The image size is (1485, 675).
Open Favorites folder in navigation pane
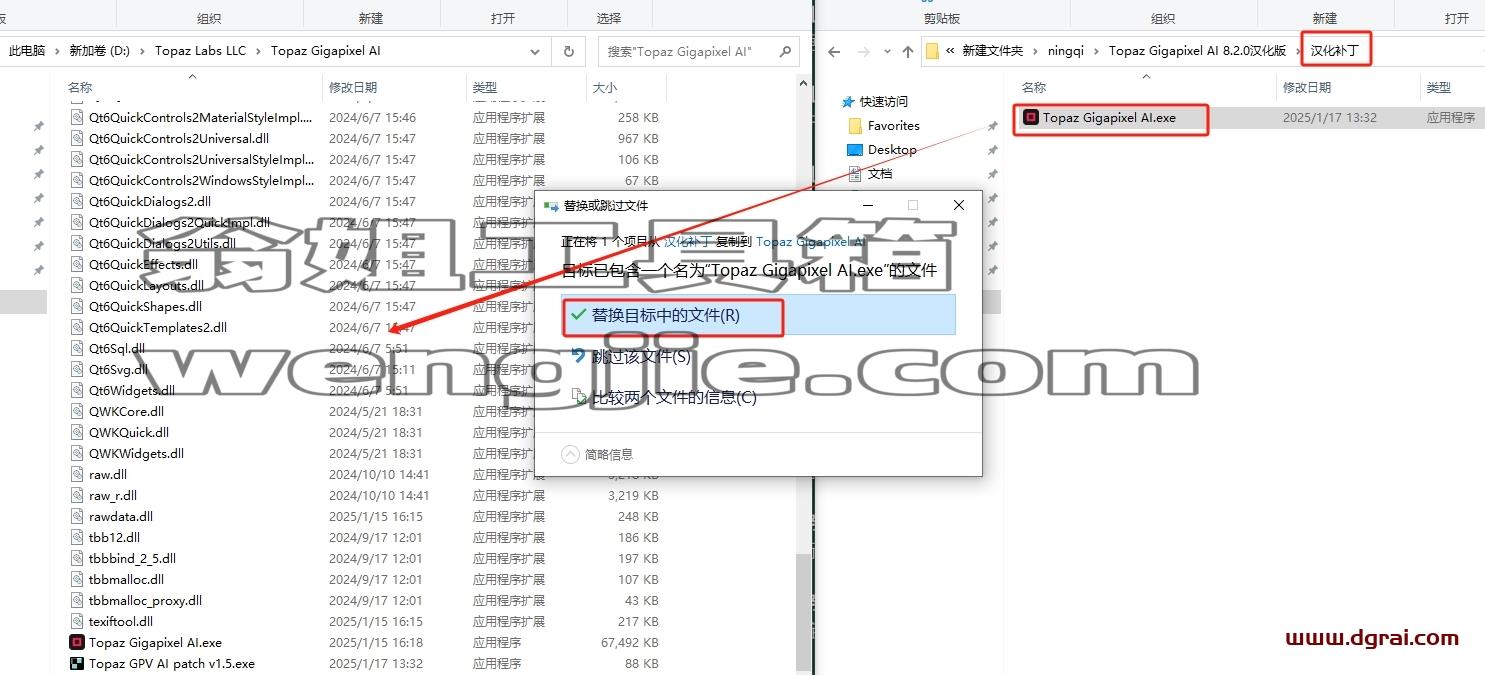(x=893, y=125)
